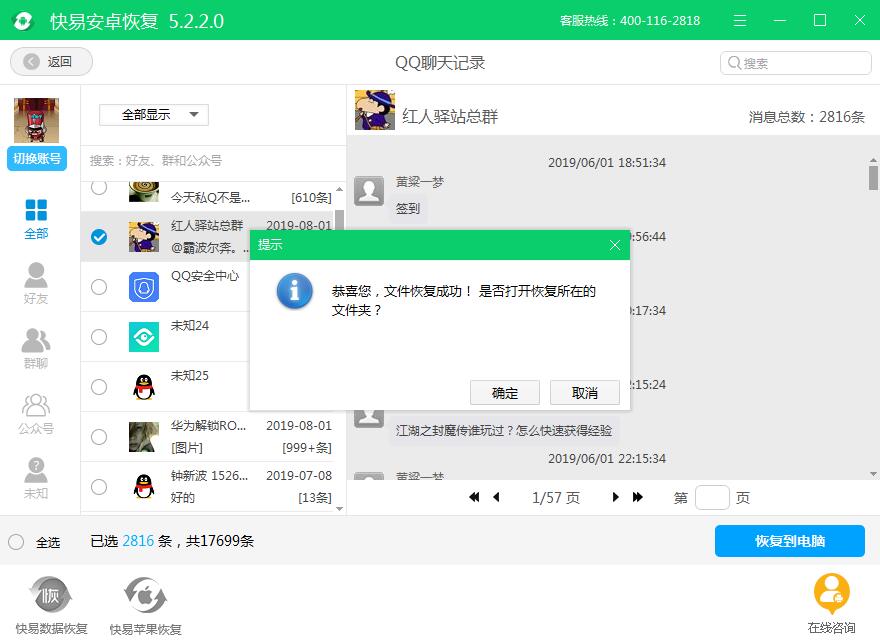Click the sender avatar next to 签到
Screen dimensions: 880x640
click(369, 191)
